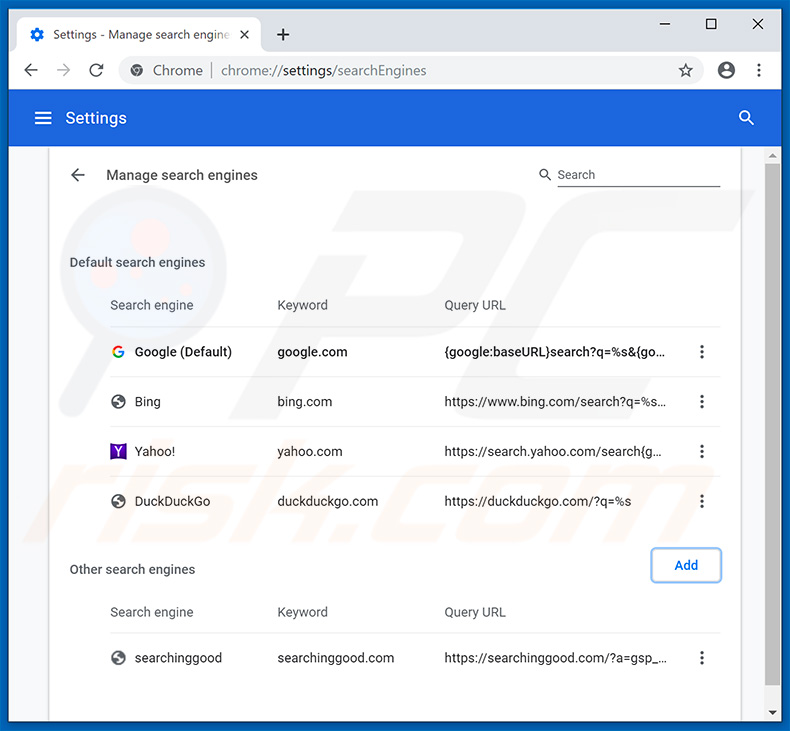This screenshot has width=790, height=731.
Task: Select the Settings - Manage search engines tab
Action: click(139, 34)
